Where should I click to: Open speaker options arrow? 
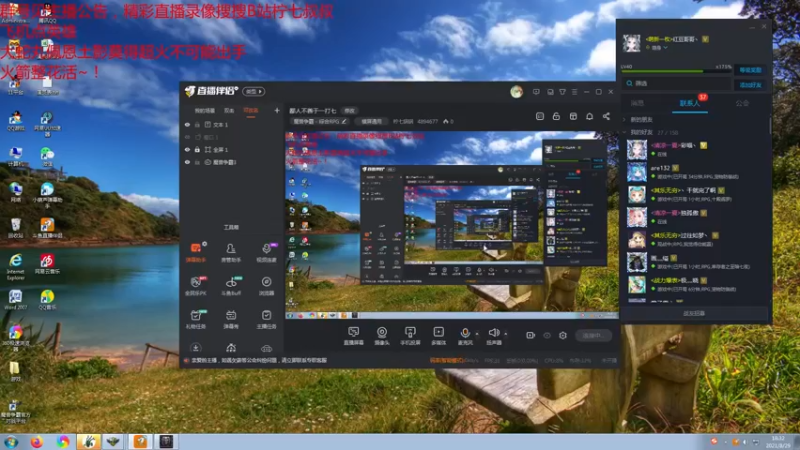[506, 334]
